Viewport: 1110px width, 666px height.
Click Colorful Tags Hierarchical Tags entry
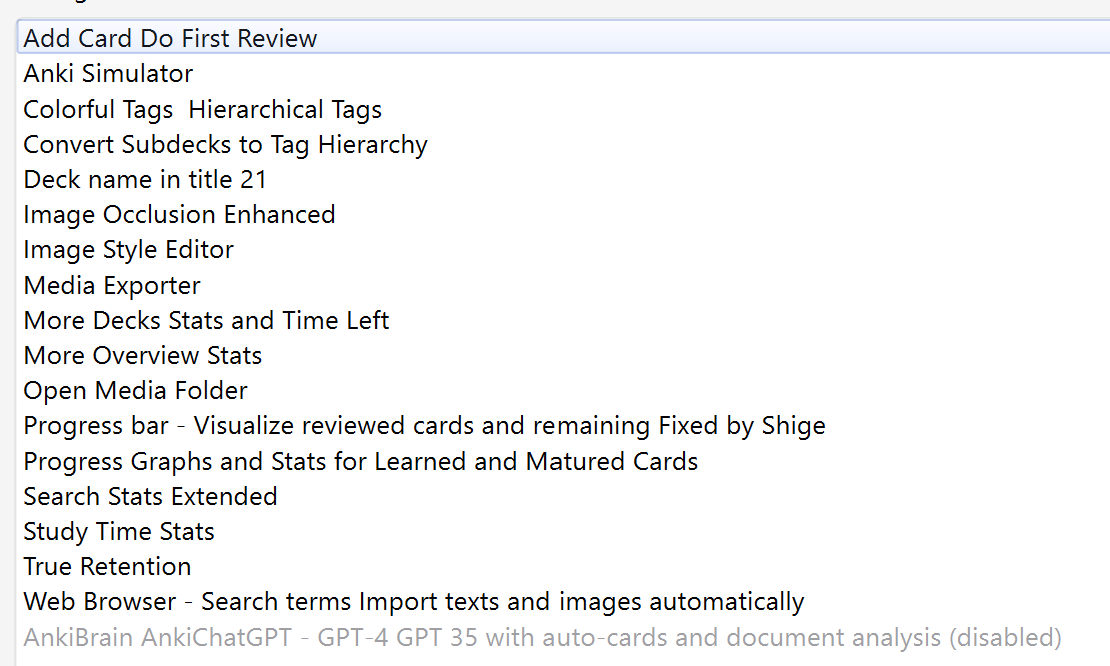(x=201, y=109)
